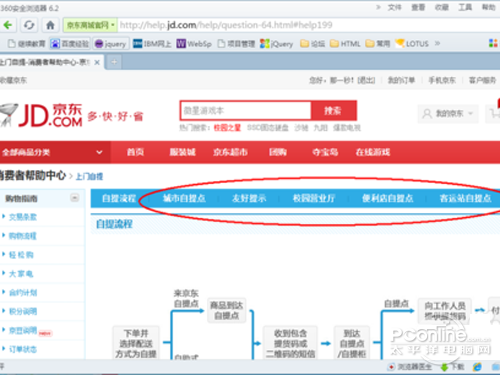Click the red hot search keyword link
This screenshot has height=375, width=500.
click(x=227, y=128)
